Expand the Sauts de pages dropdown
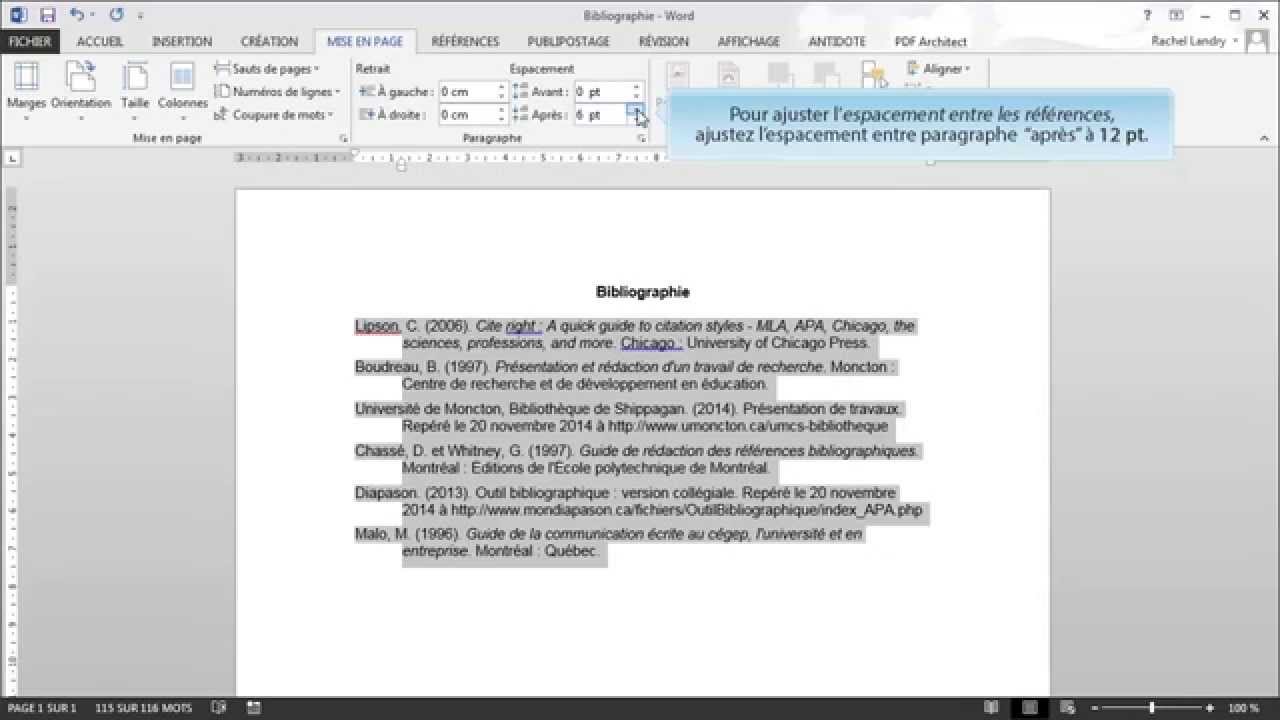Screen dimensions: 1280x720 click(x=266, y=69)
